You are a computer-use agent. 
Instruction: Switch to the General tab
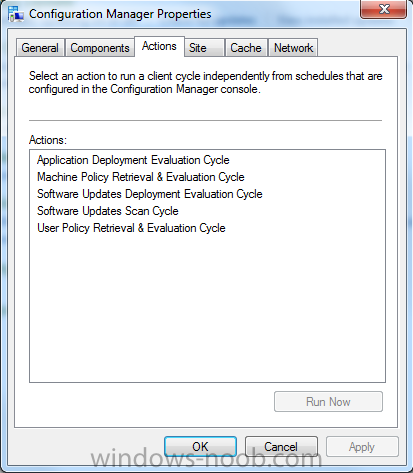click(40, 48)
